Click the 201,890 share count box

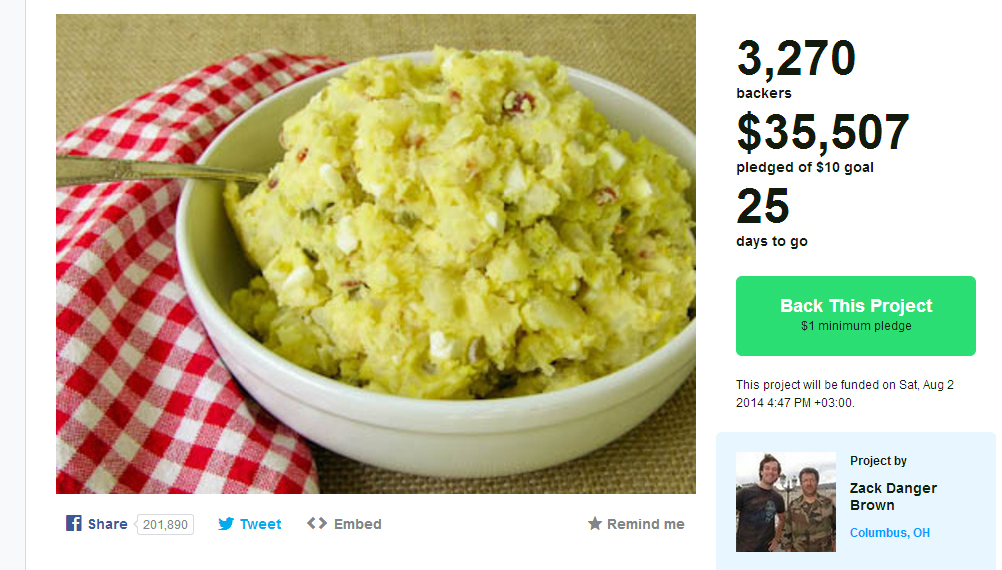165,525
